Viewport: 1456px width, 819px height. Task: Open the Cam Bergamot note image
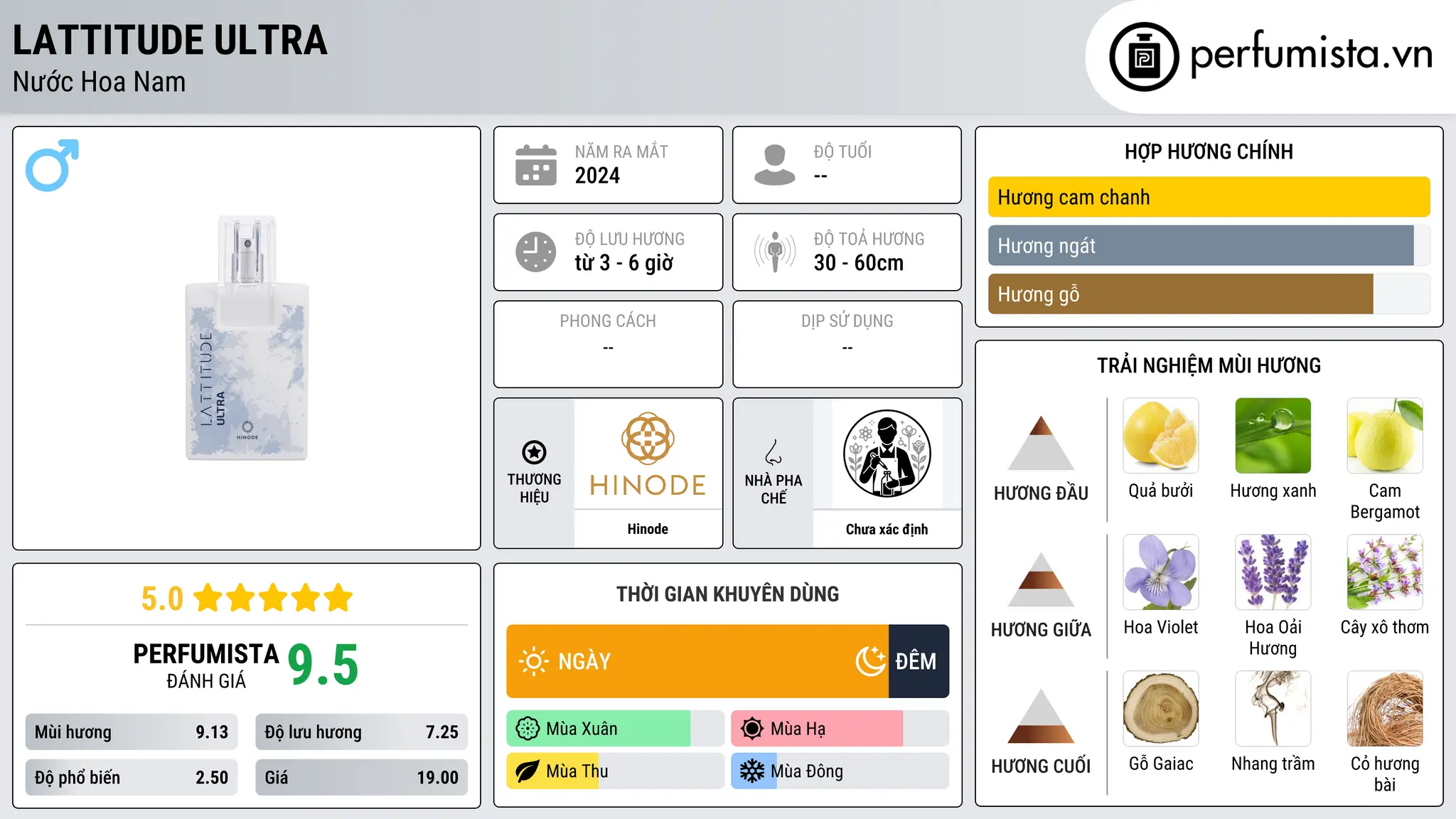pos(1385,436)
